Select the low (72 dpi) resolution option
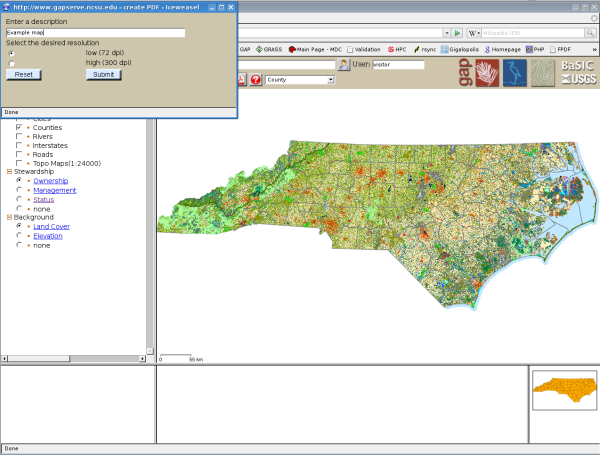600x455 pixels. tap(11, 53)
